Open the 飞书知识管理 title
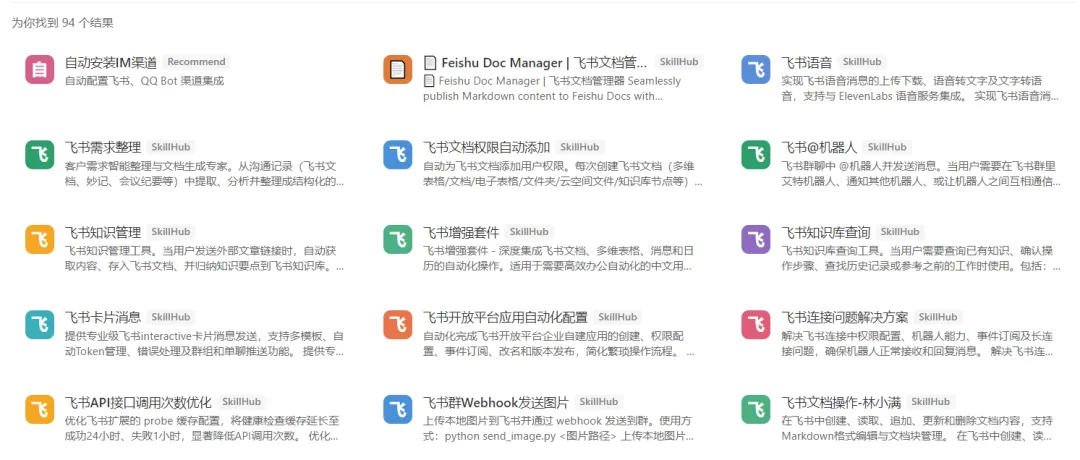 103,232
